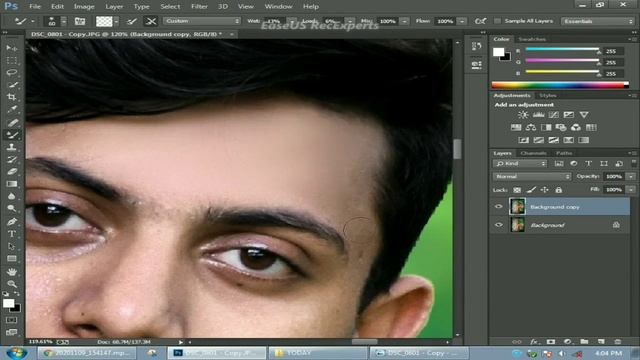Add a layer style (fx) button
This screenshot has height=360, width=640.
tap(534, 341)
